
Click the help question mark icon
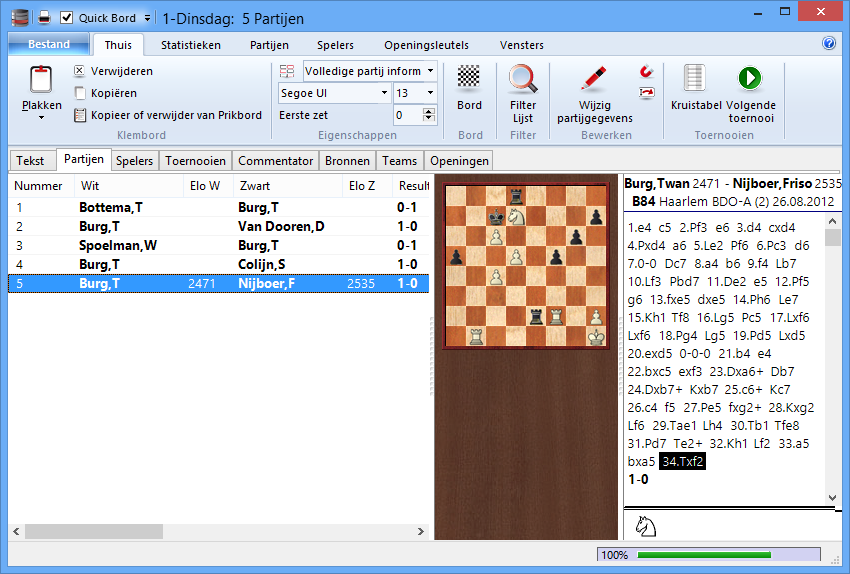[x=829, y=43]
